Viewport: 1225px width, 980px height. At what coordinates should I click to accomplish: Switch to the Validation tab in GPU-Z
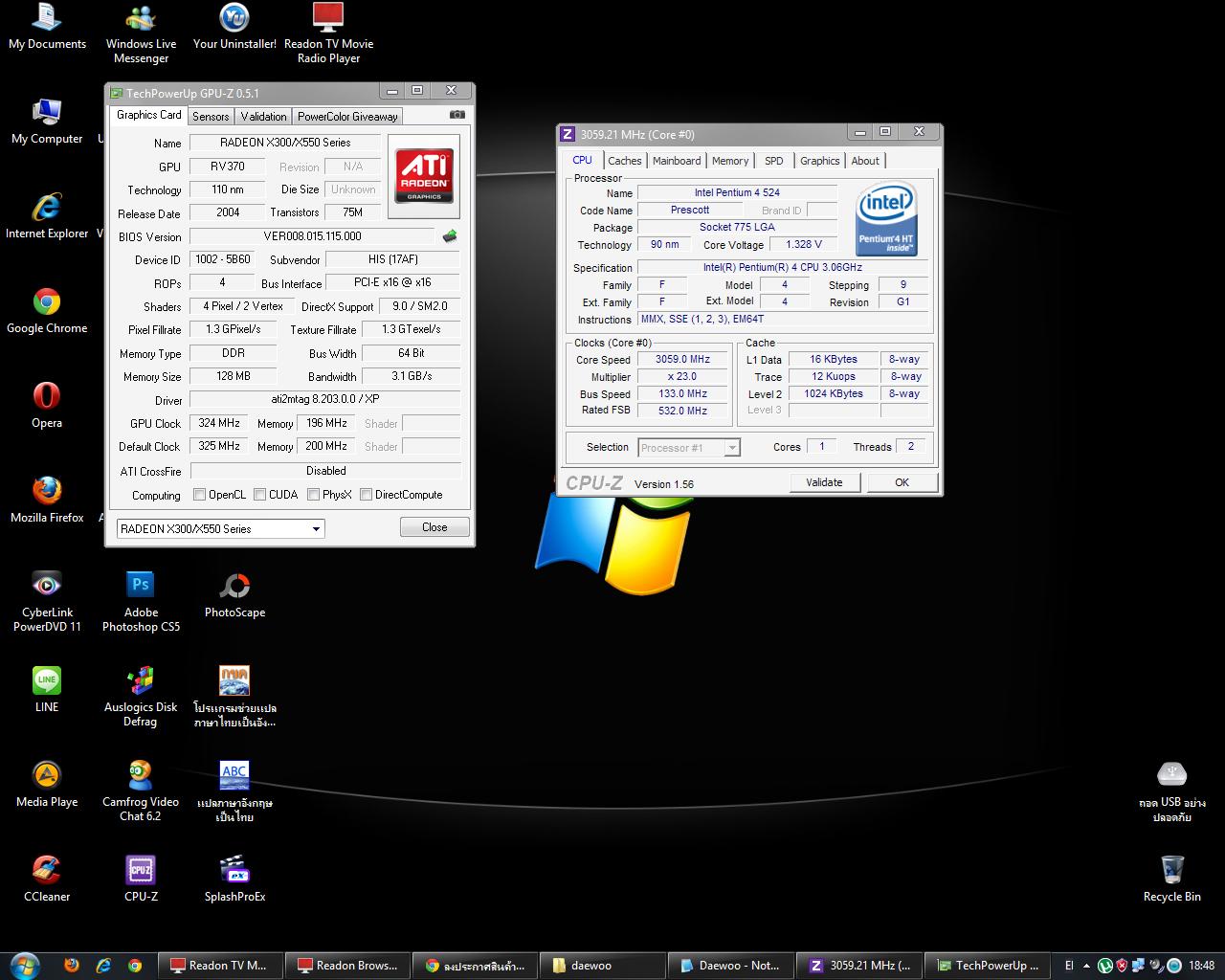[263, 116]
